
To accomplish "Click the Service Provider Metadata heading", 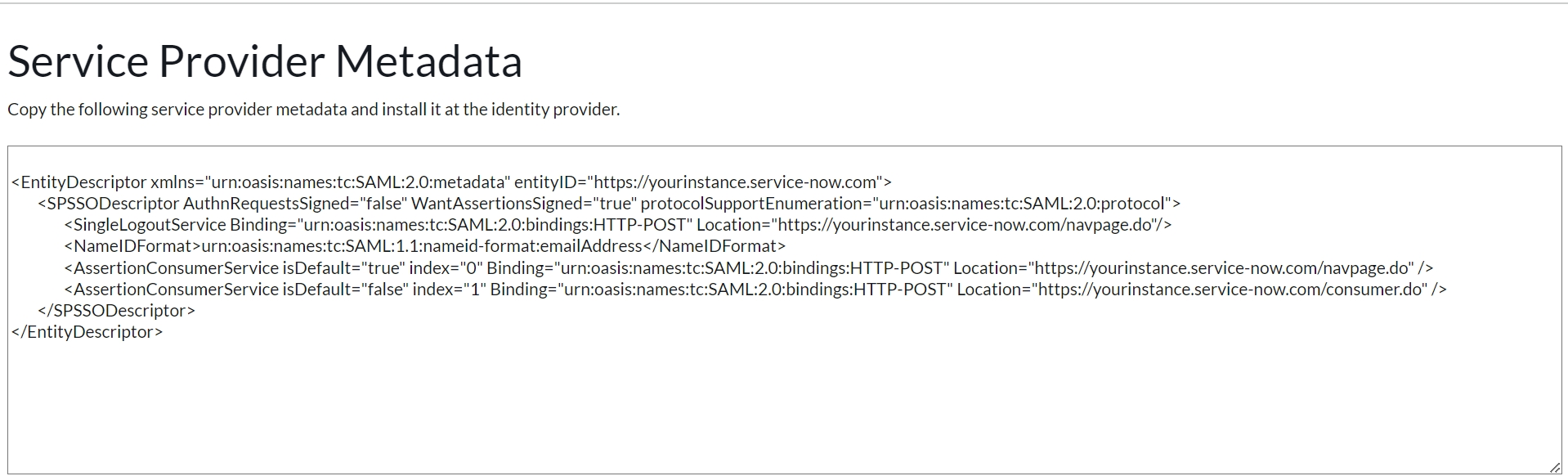I will [265, 61].
